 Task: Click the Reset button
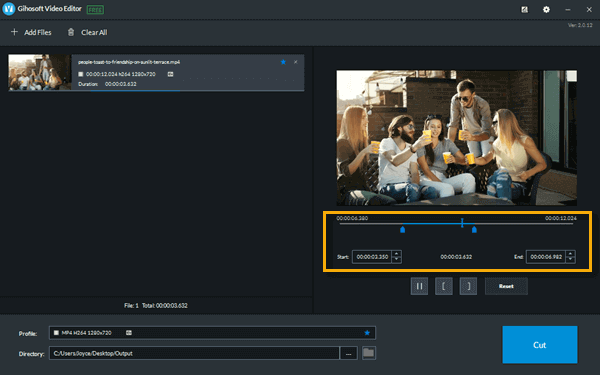(x=506, y=286)
